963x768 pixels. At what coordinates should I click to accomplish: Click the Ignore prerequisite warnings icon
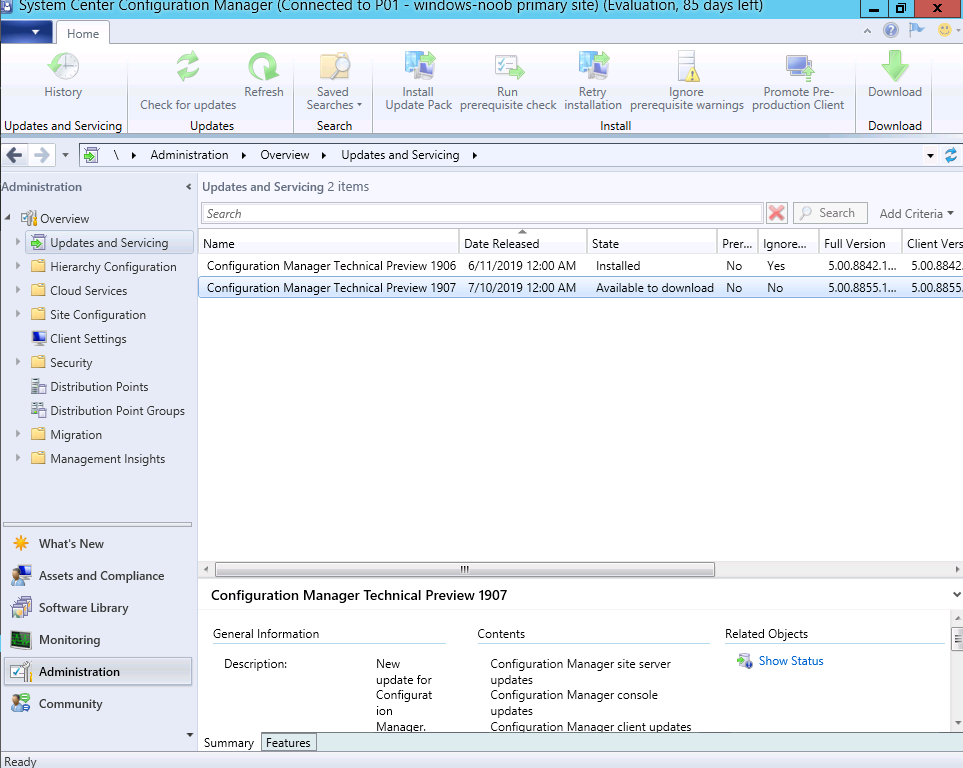coord(687,66)
